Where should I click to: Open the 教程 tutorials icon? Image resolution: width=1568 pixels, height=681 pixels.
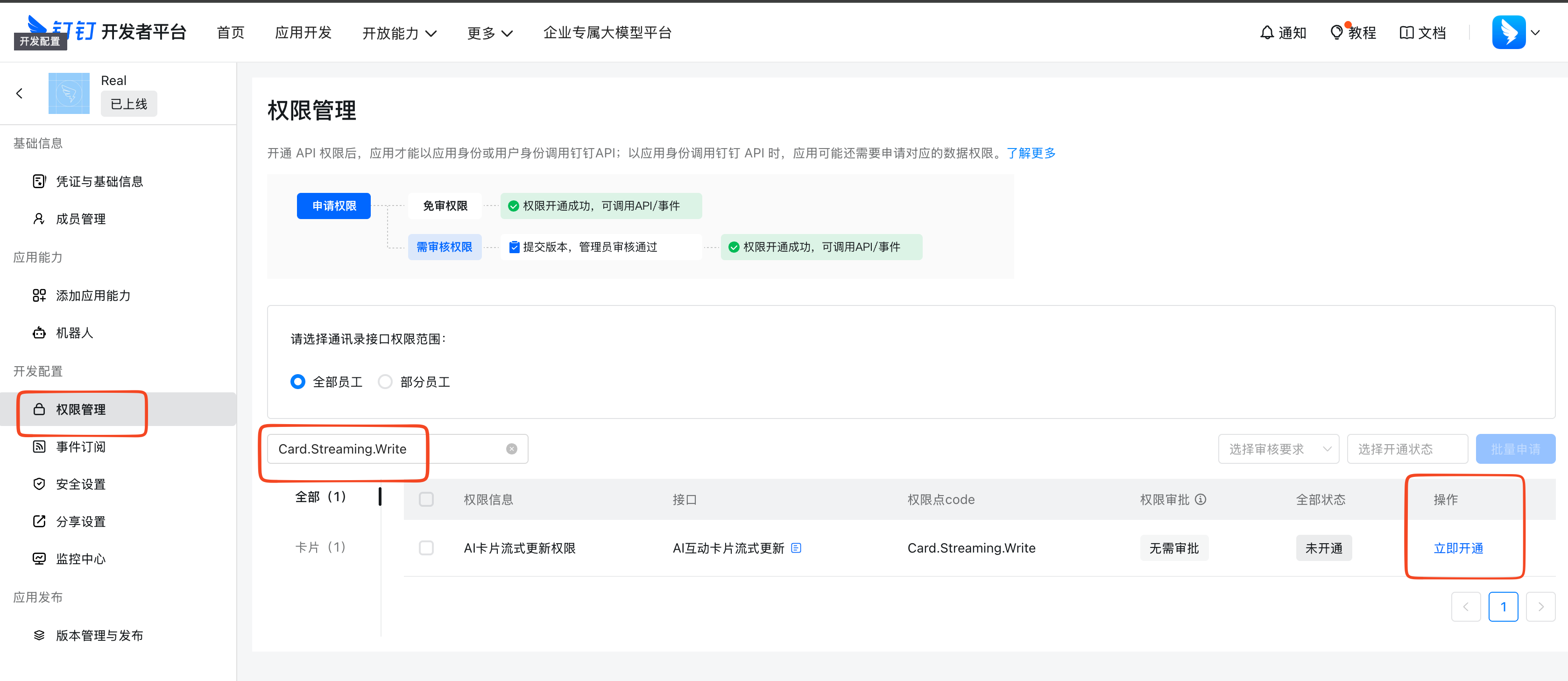[1353, 32]
